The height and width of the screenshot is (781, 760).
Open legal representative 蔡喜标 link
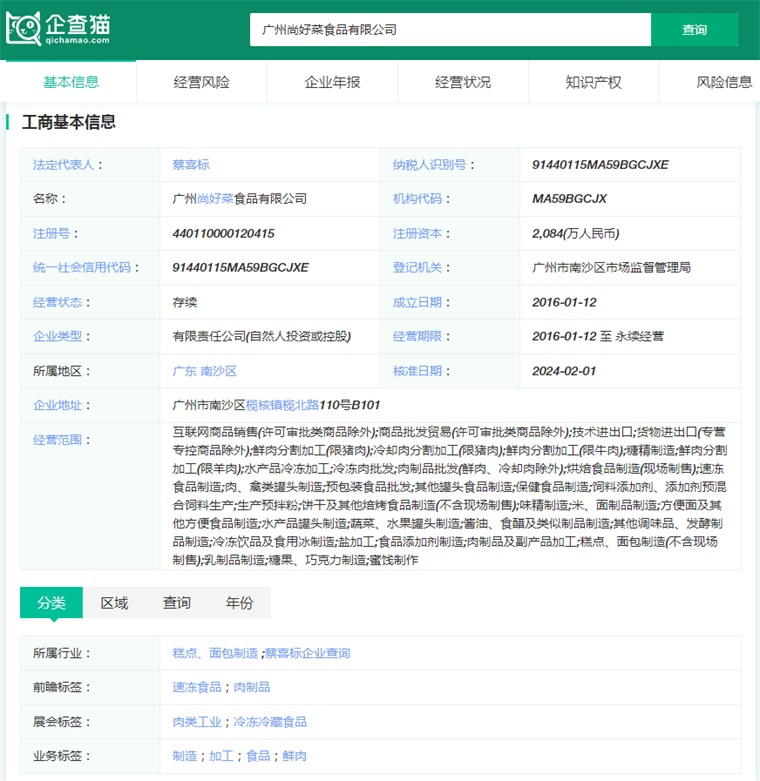[191, 164]
